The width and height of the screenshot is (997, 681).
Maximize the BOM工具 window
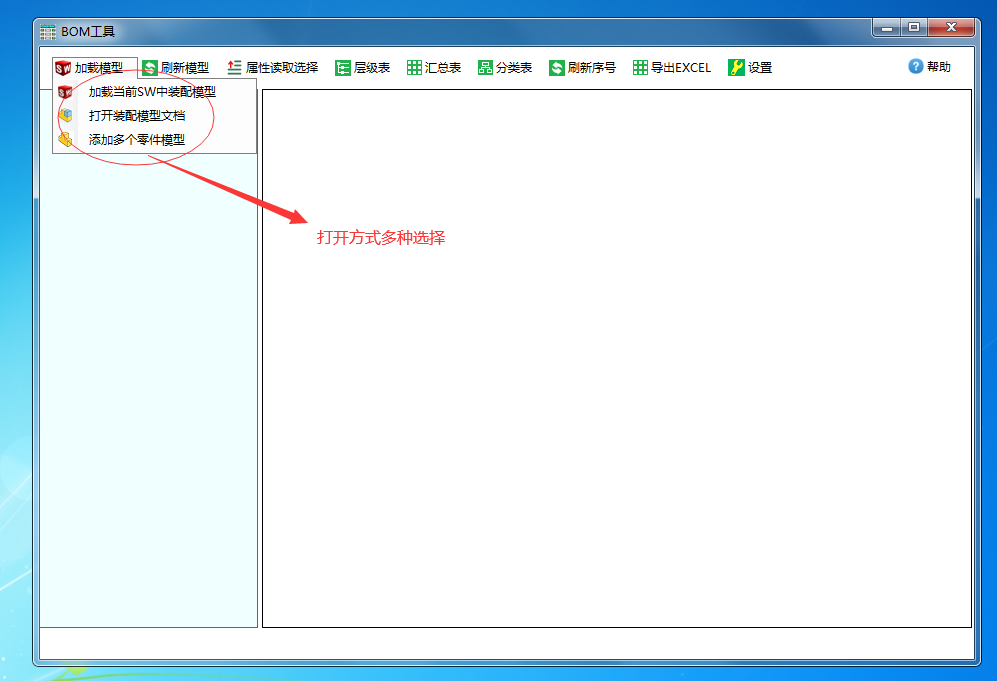point(914,27)
